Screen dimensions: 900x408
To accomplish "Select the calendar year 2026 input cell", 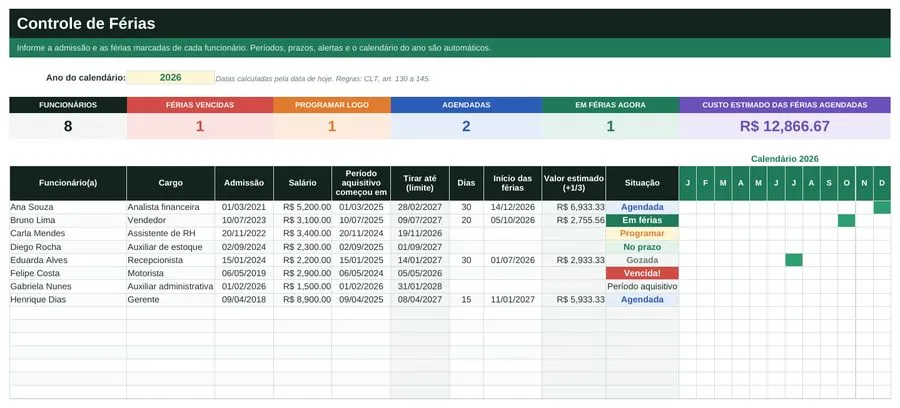I will pos(170,77).
